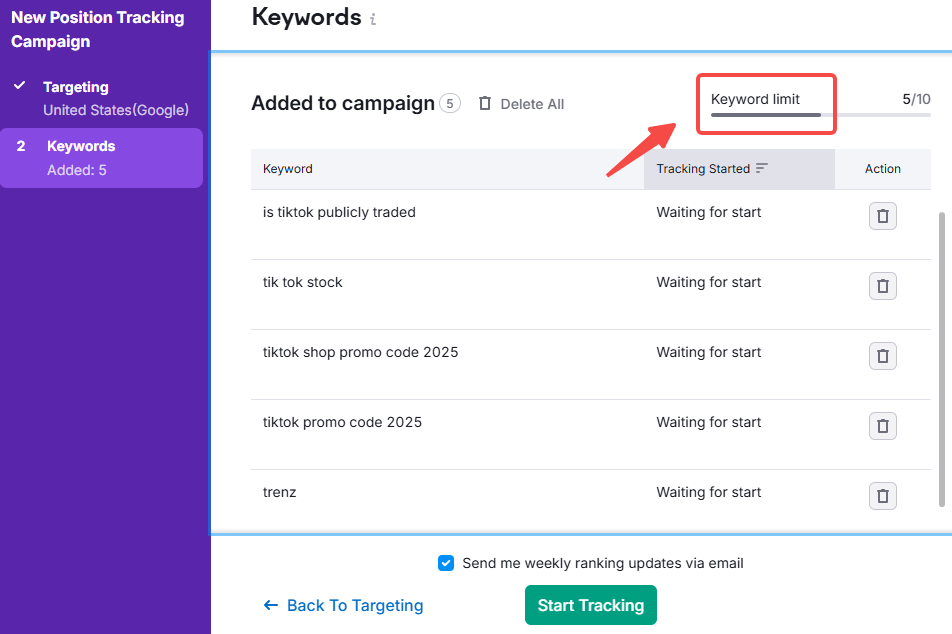
Task: Delete 'tiktok promo code 2025' keyword row
Action: pos(882,426)
